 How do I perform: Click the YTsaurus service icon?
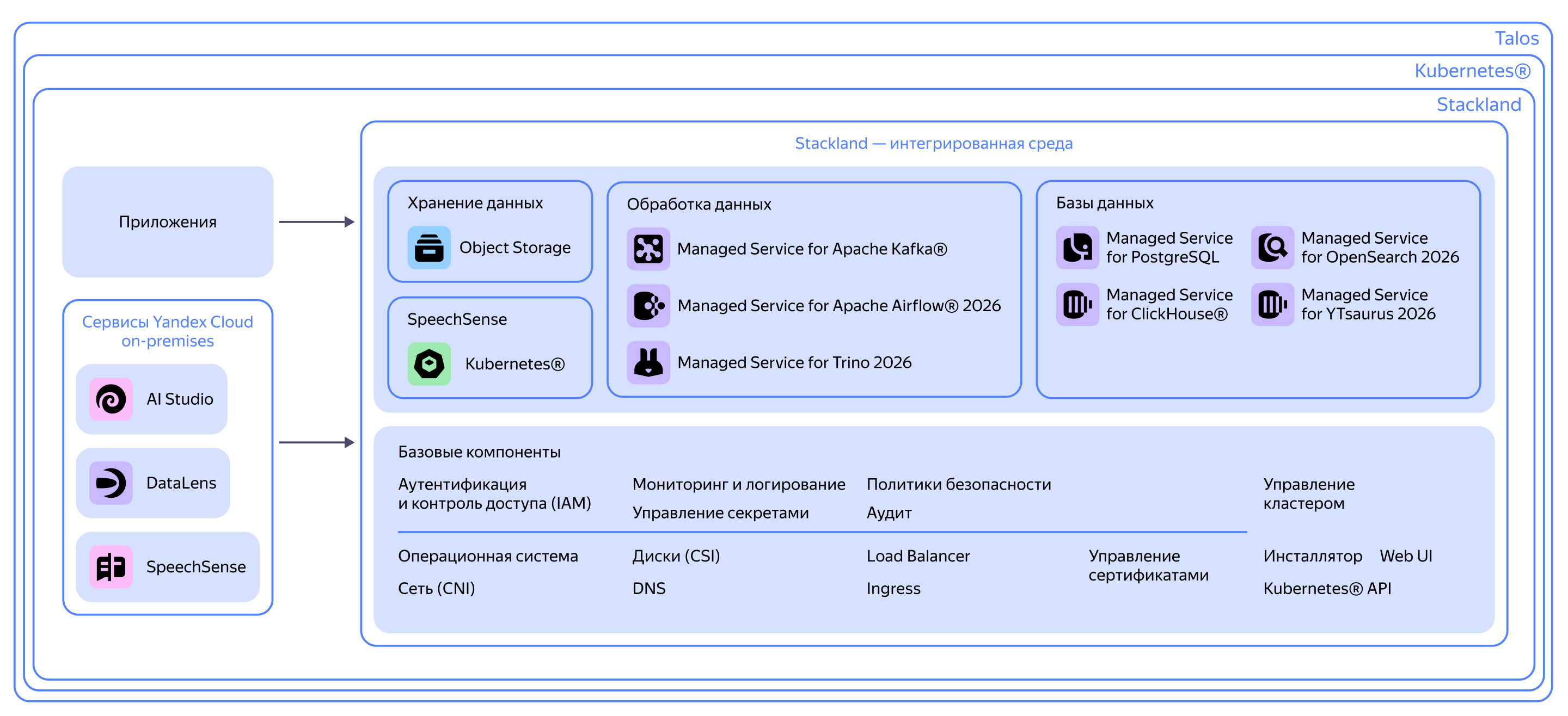click(x=1272, y=304)
